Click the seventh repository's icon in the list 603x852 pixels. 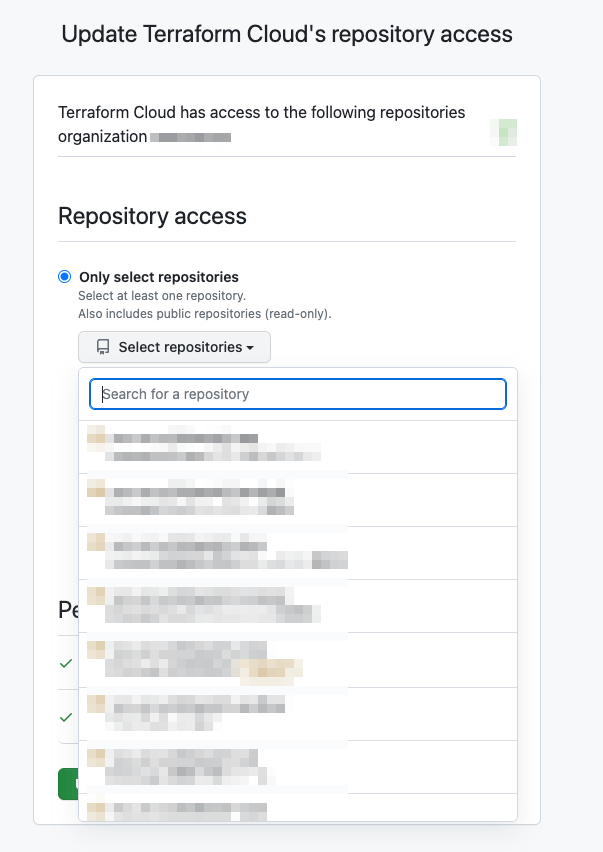(96, 756)
